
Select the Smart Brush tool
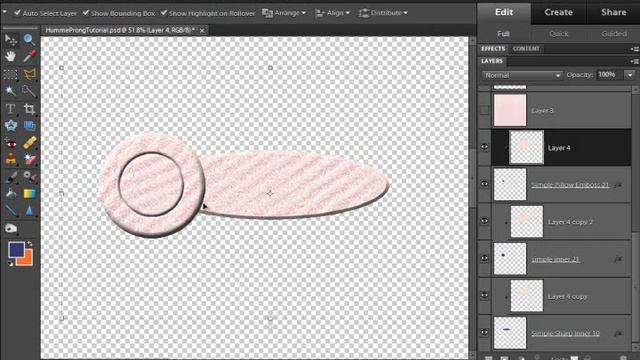[x=29, y=177]
